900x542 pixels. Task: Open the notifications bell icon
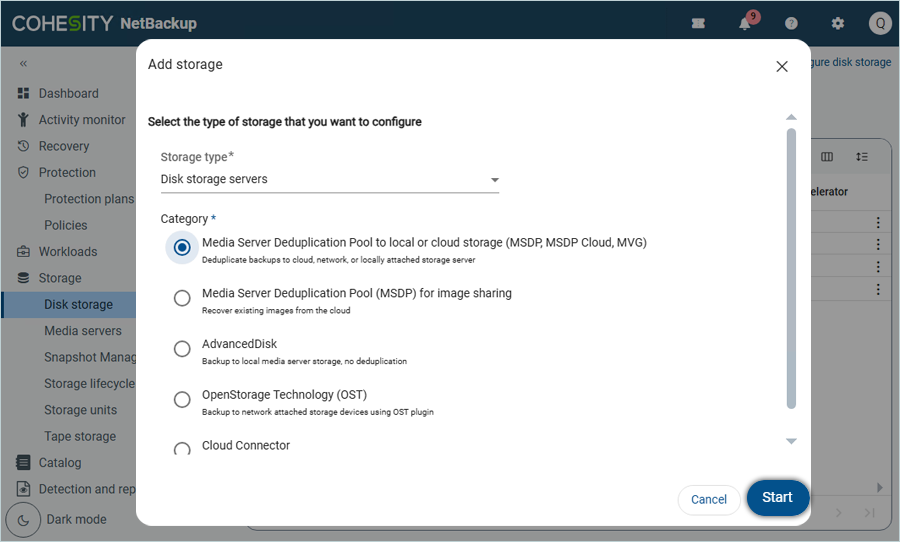(x=745, y=24)
